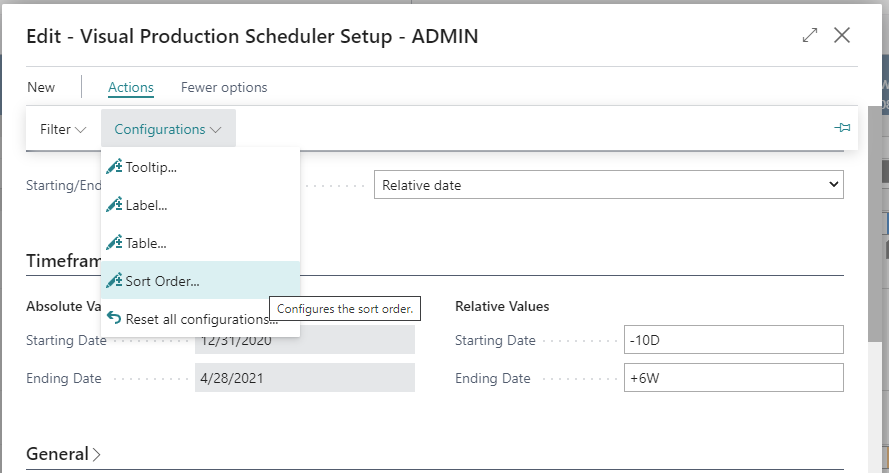Switch to the Actions tab

(131, 87)
